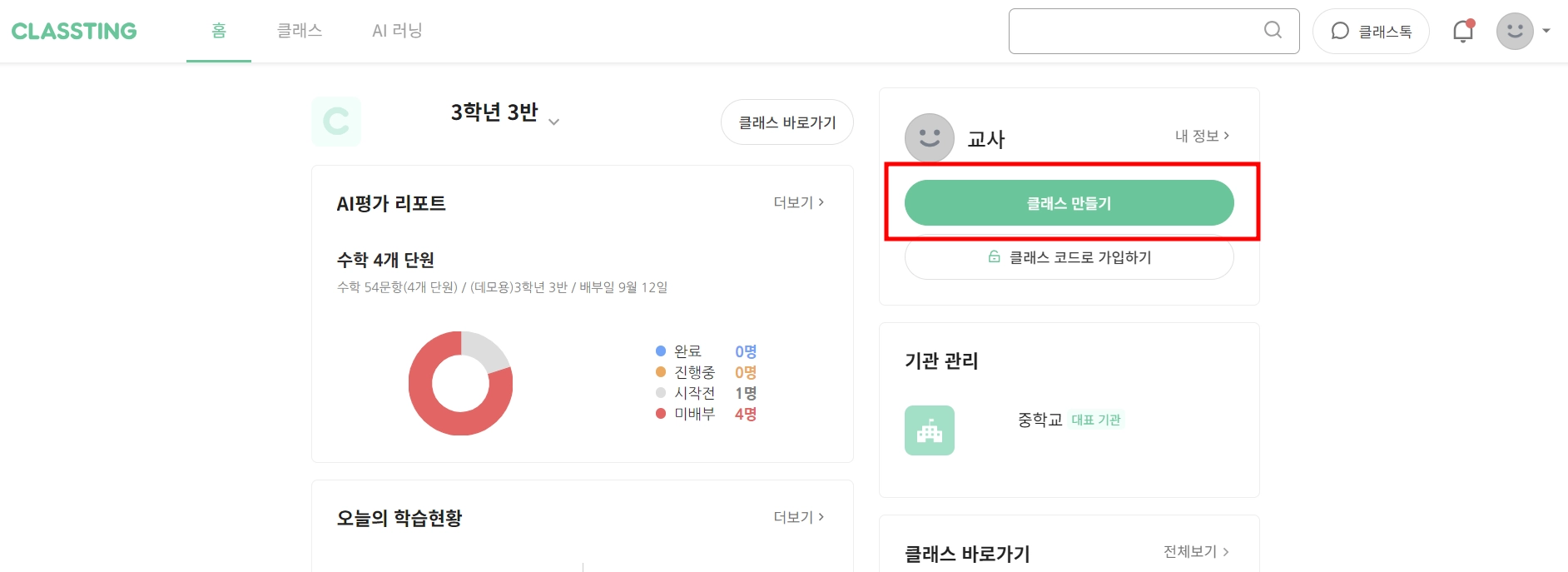1568x572 pixels.
Task: Open the AI 러닝 tab
Action: pyautogui.click(x=397, y=31)
